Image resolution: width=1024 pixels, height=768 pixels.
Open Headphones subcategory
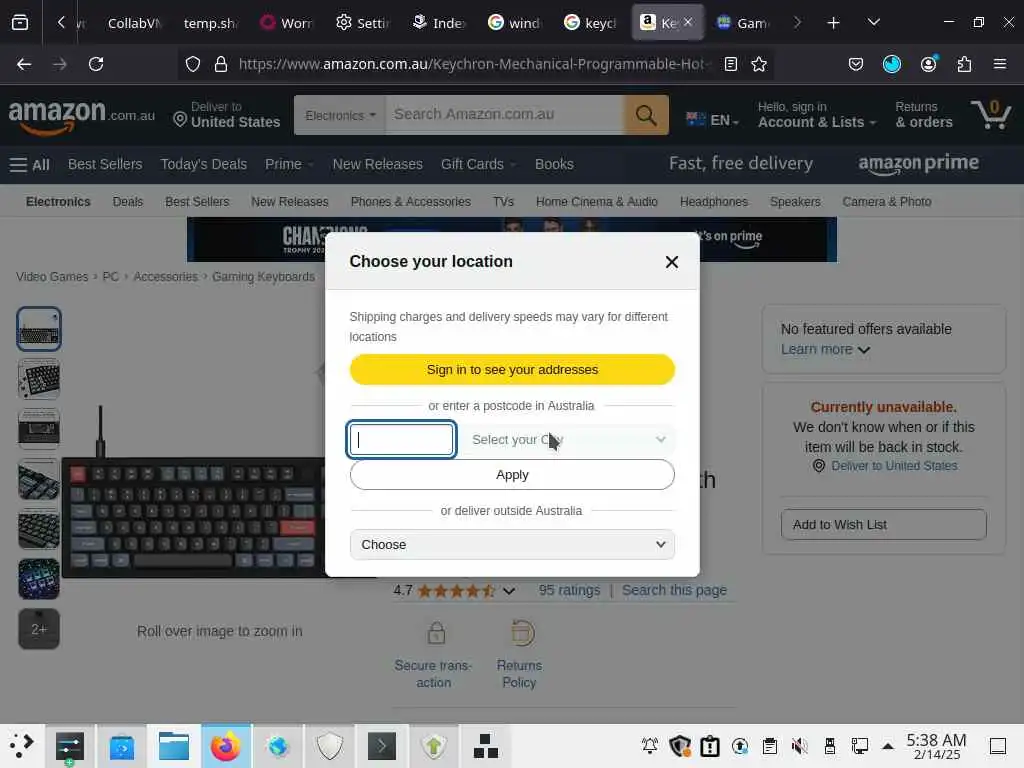point(714,202)
